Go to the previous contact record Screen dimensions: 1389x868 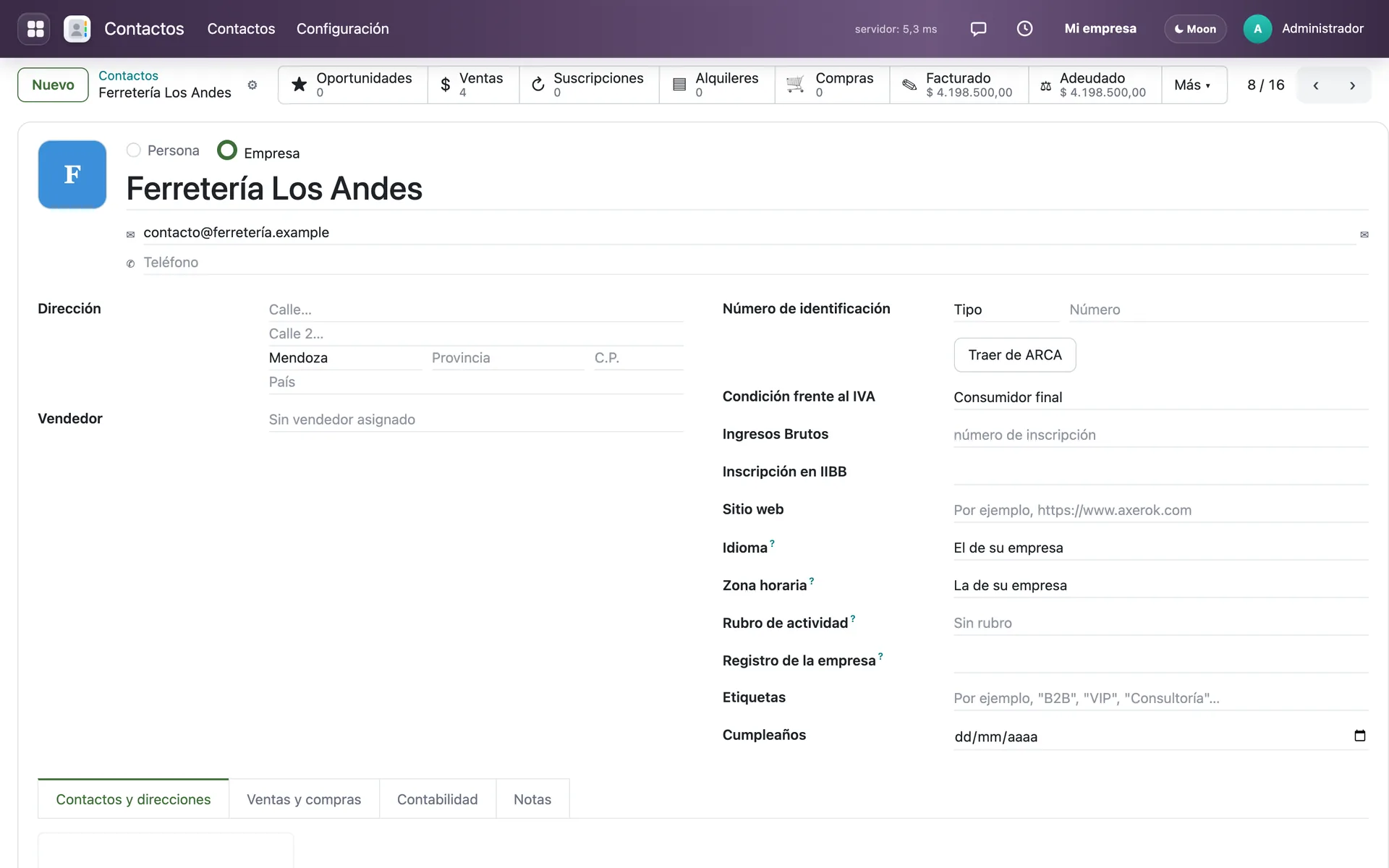(1316, 85)
